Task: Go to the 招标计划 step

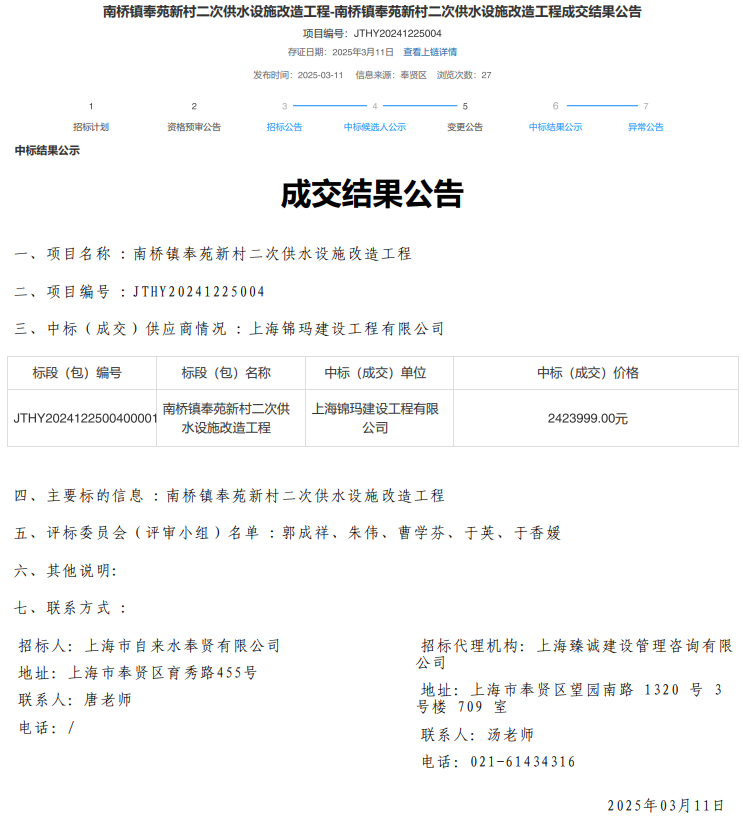Action: pyautogui.click(x=91, y=127)
